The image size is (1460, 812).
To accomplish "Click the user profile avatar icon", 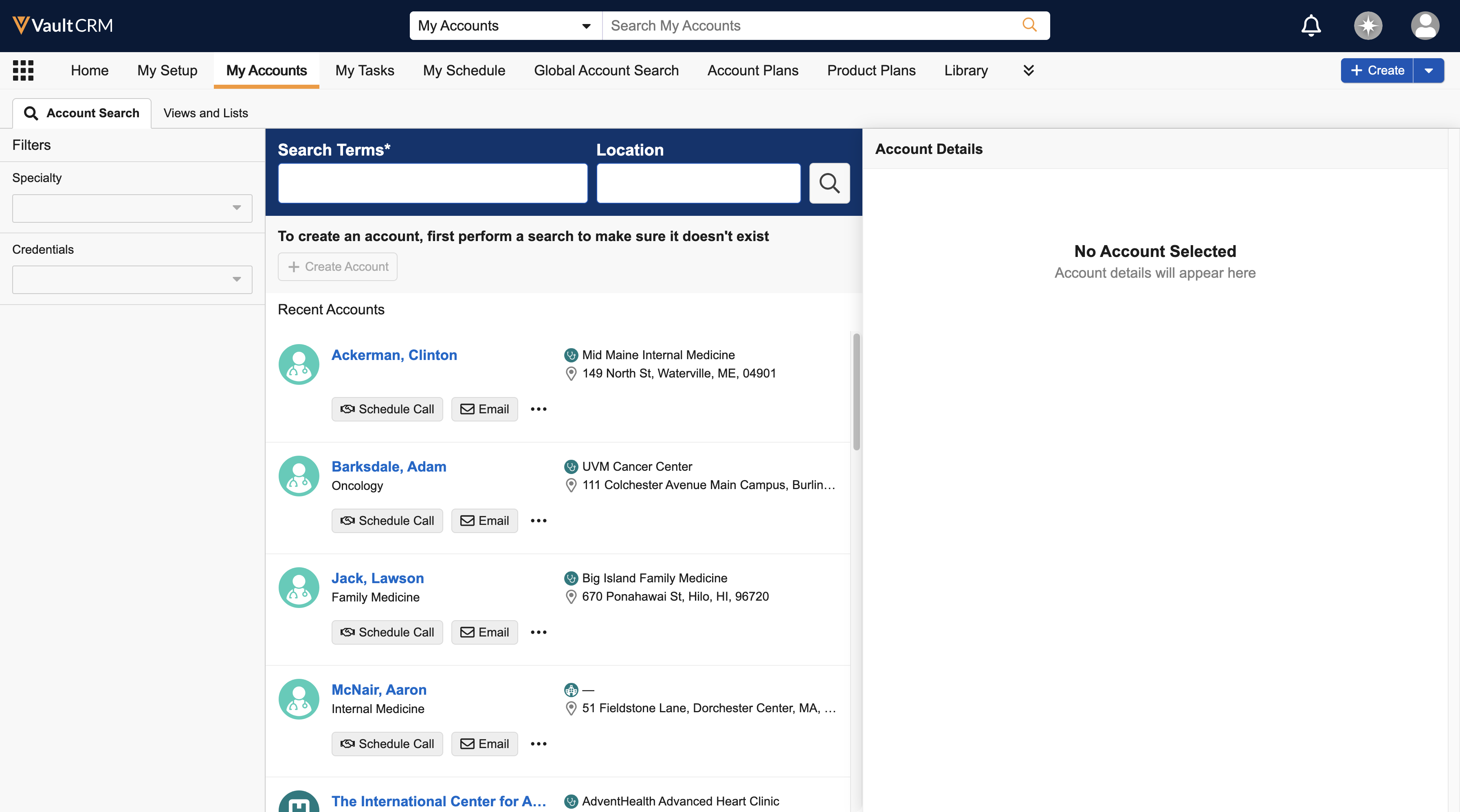I will point(1424,26).
